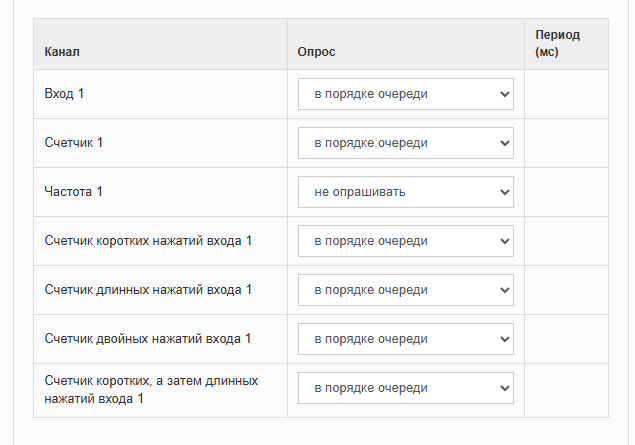Click the empty period cell for Вход 1
The image size is (635, 445).
tap(566, 94)
